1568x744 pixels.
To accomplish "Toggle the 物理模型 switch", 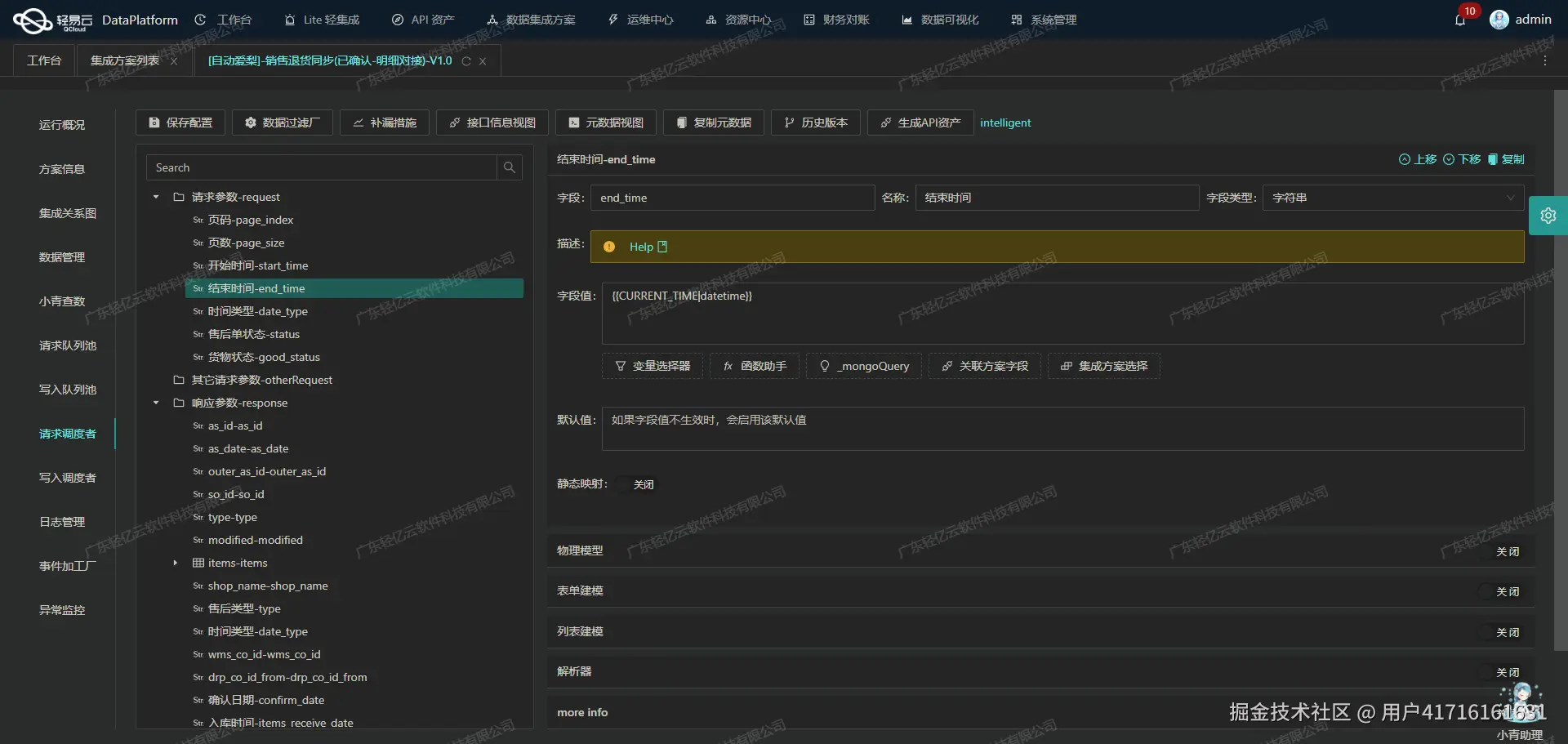I will [x=1501, y=551].
